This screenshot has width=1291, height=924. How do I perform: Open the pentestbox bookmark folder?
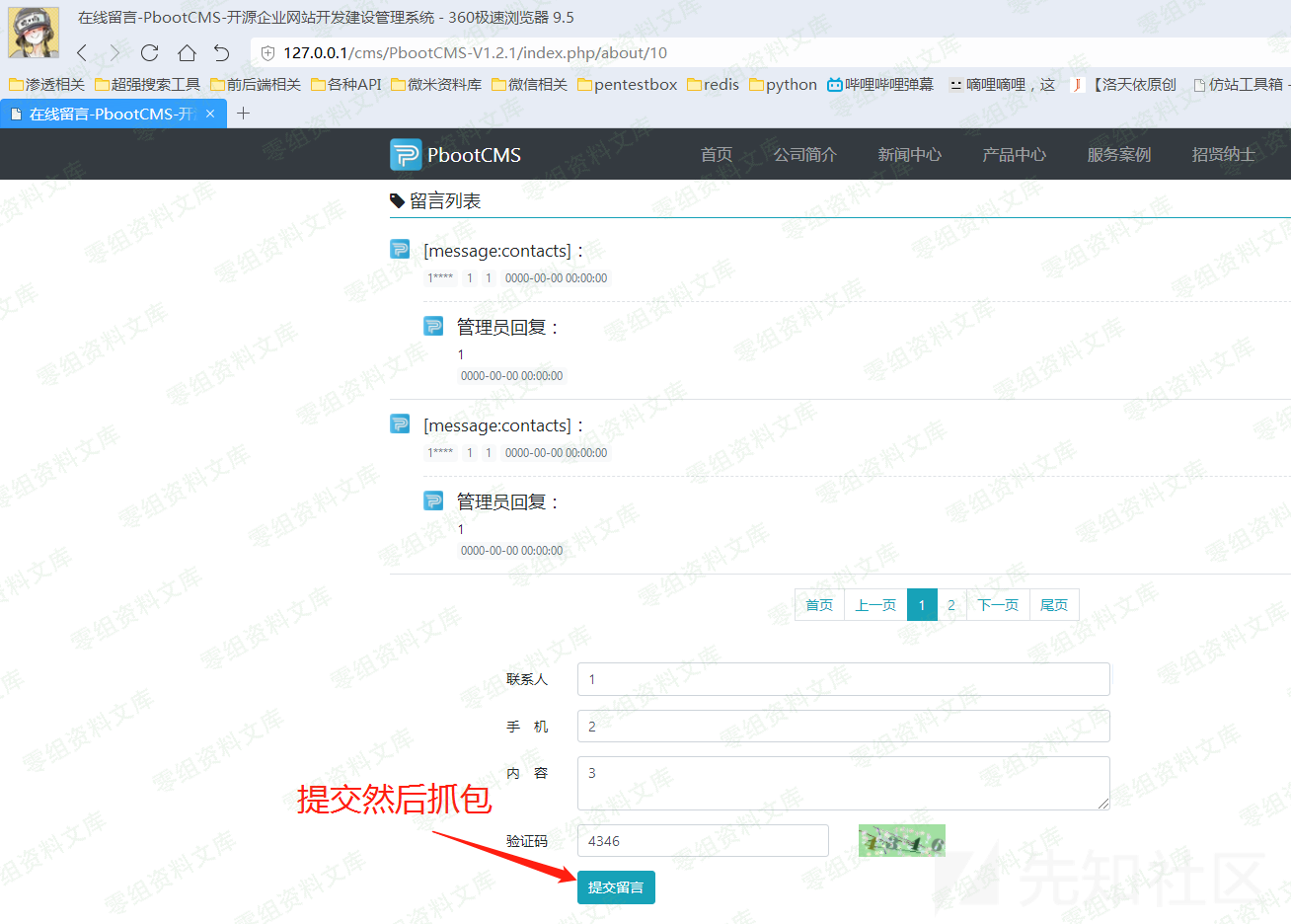627,85
